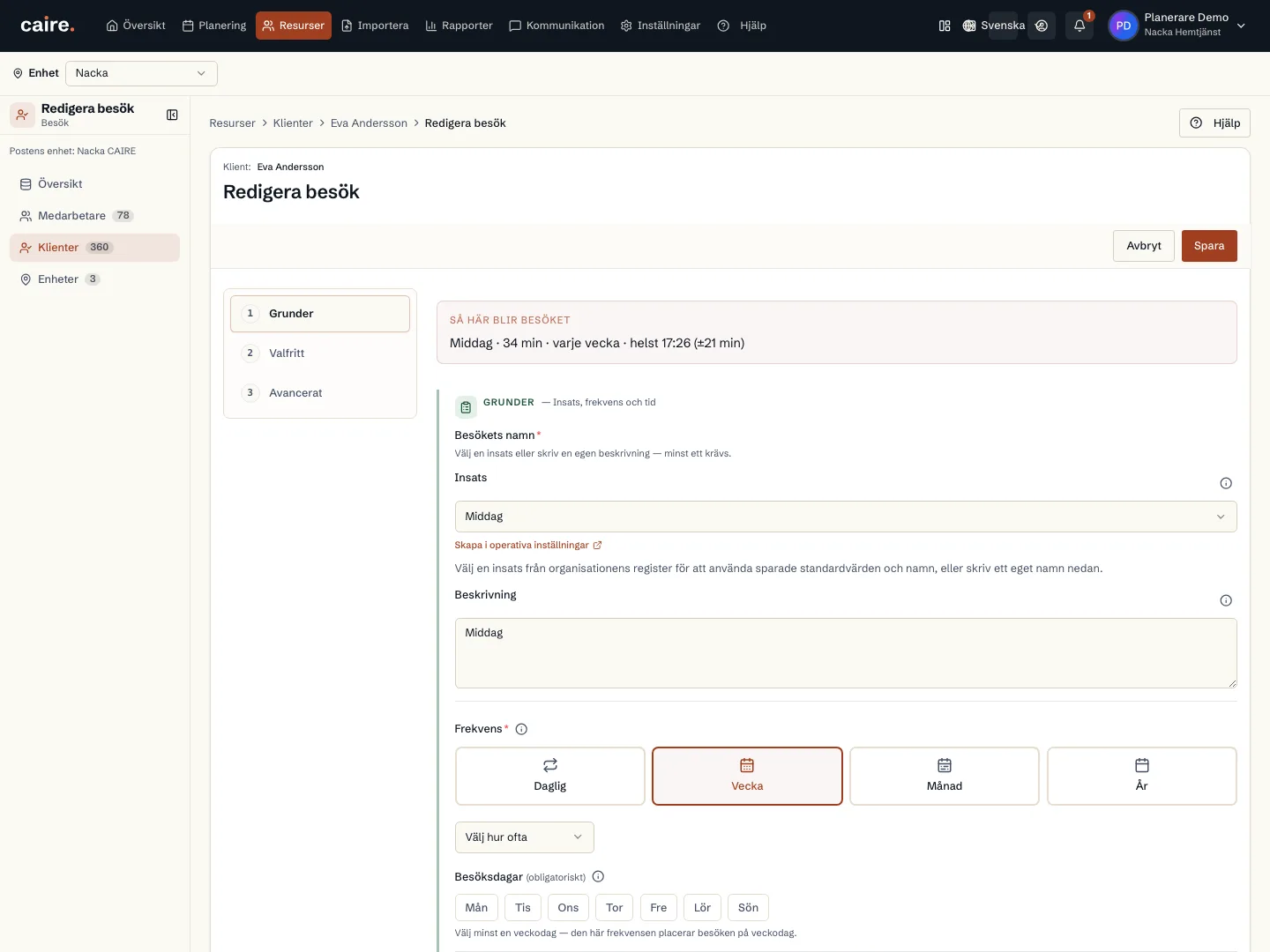
Task: Click the info icon next to Beskrivning
Action: (1226, 600)
